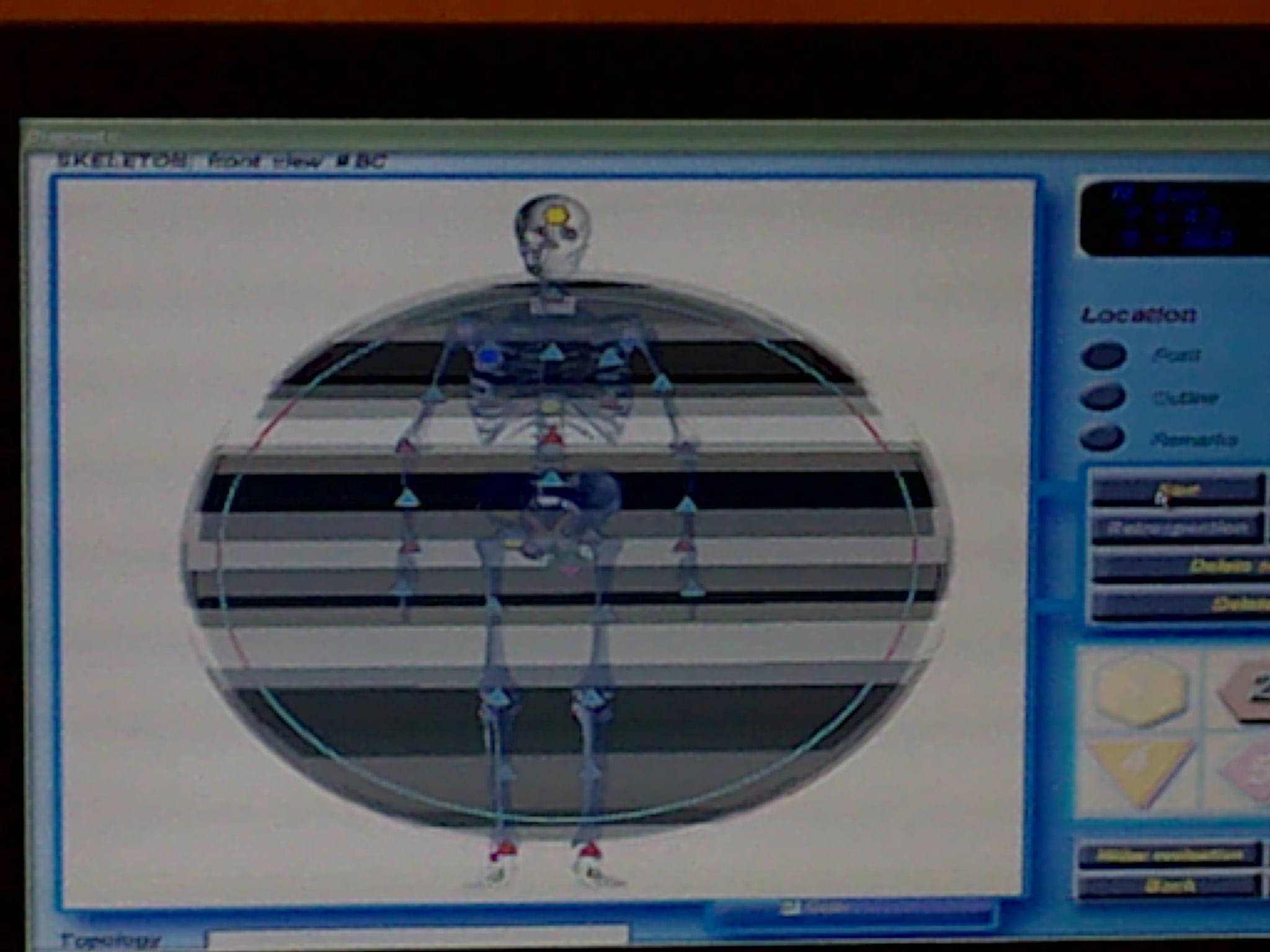The height and width of the screenshot is (952, 1270).
Task: Click the first Delete button below Retrospection
Action: tap(1181, 566)
